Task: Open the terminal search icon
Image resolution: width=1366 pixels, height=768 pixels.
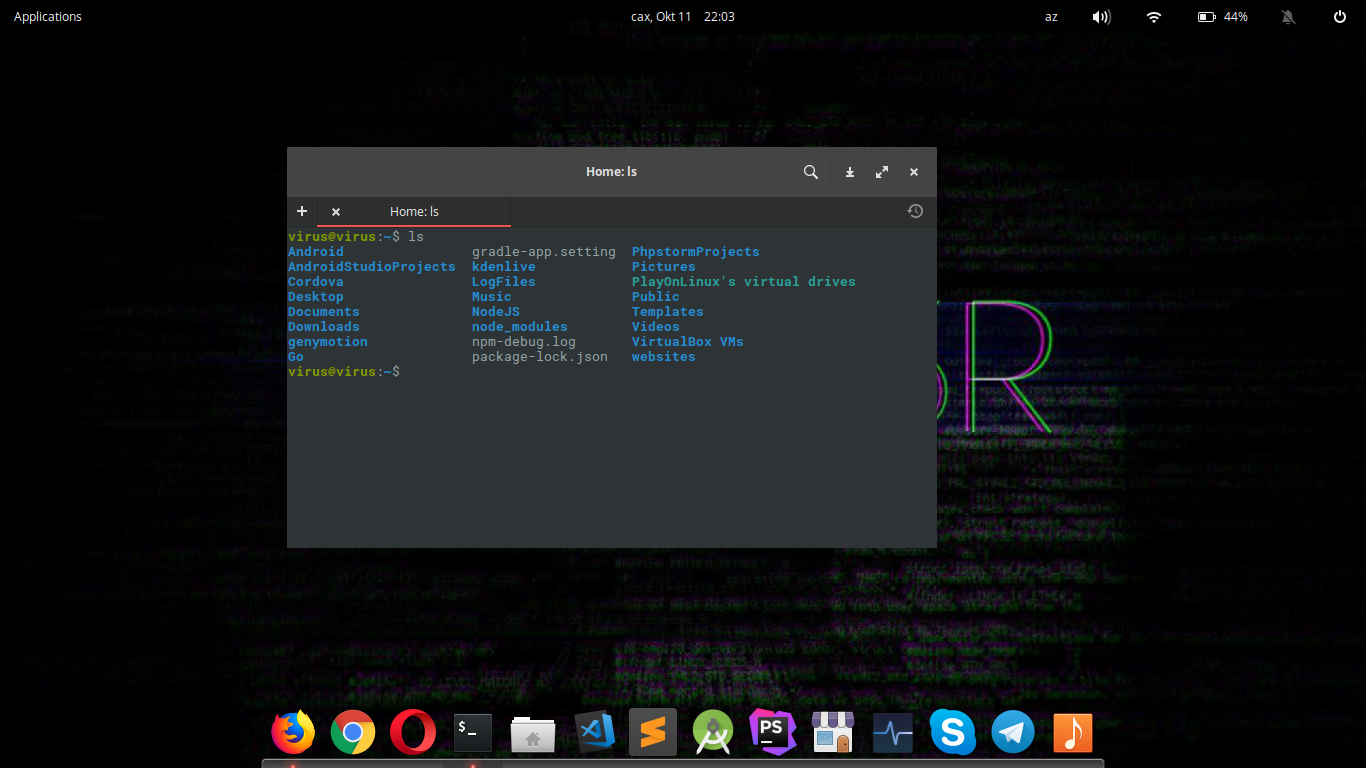Action: click(811, 172)
